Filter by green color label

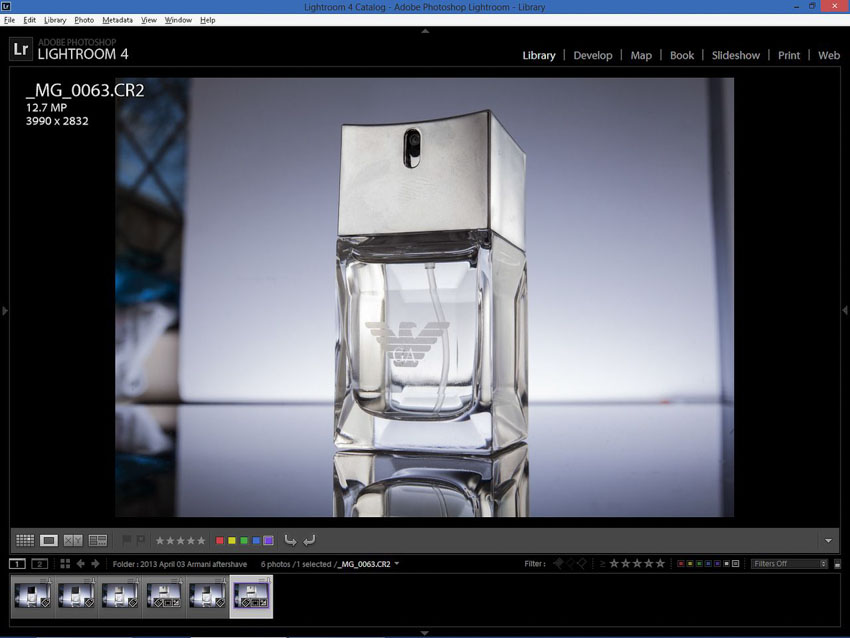(x=699, y=564)
